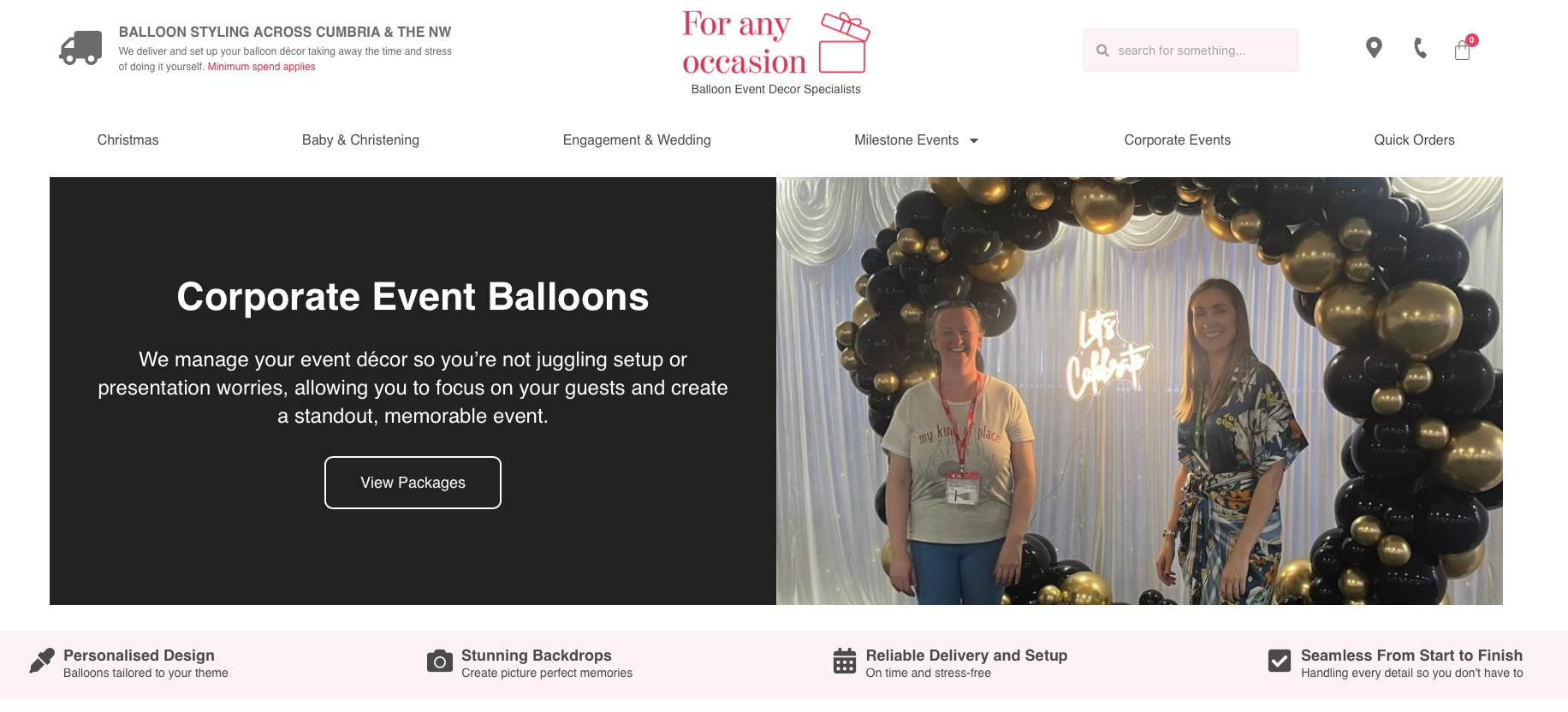1568x712 pixels.
Task: Click the phone contact icon
Action: coord(1420,49)
